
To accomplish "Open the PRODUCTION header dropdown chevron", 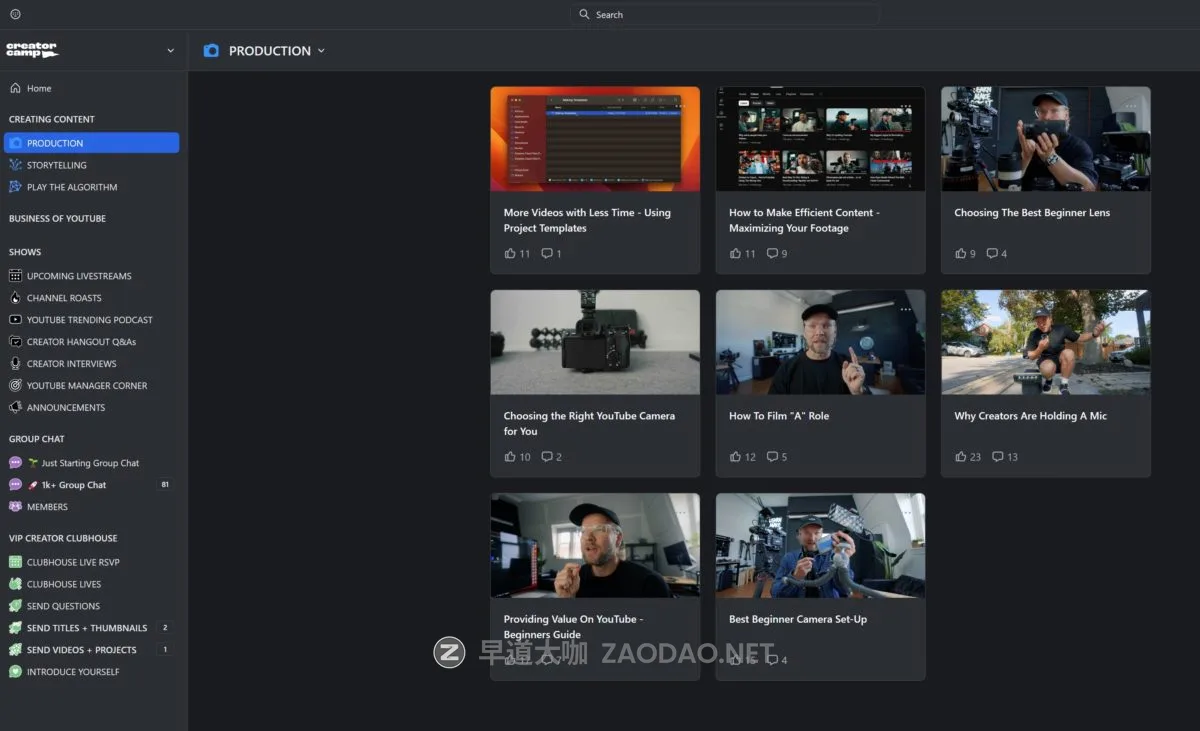I will pyautogui.click(x=321, y=51).
